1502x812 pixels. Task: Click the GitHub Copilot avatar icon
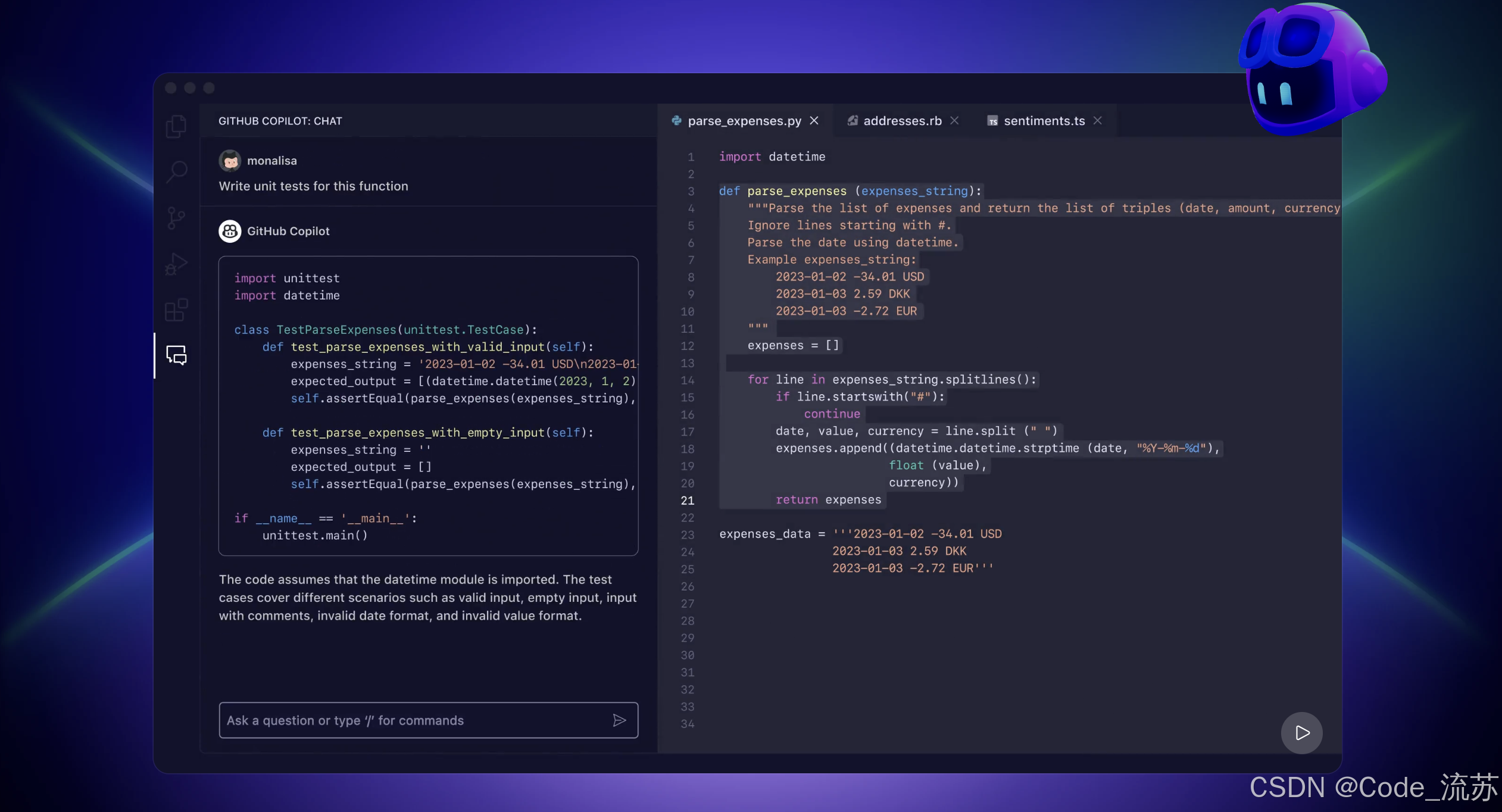click(x=230, y=231)
